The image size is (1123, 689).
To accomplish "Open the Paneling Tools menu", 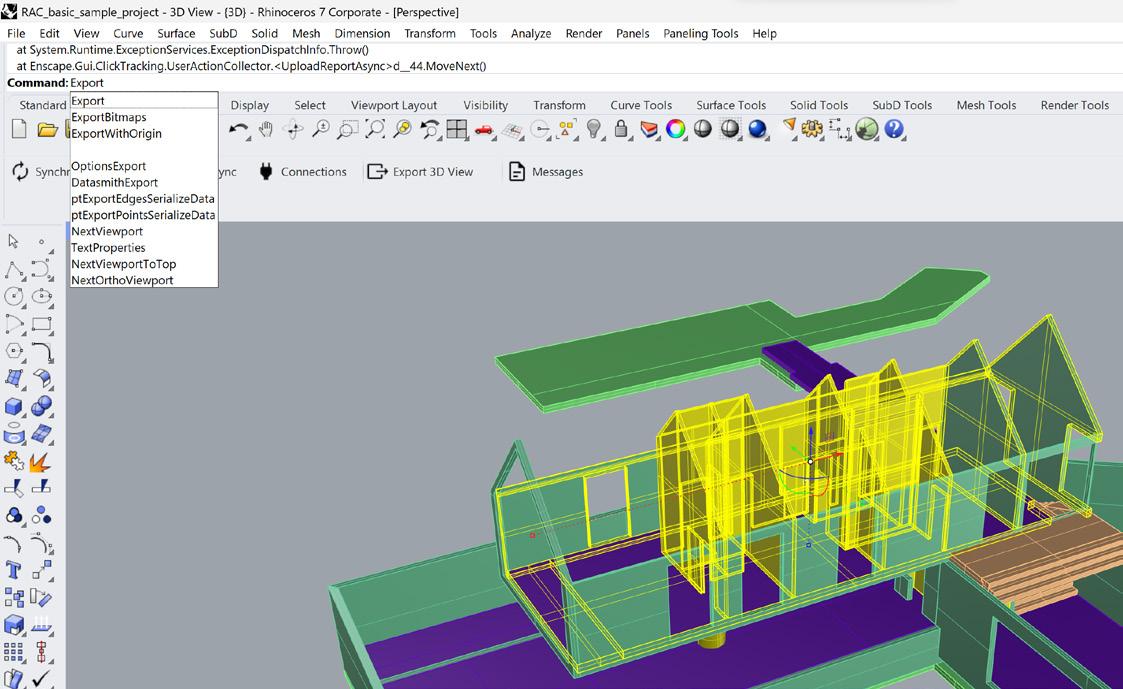I will (x=700, y=33).
